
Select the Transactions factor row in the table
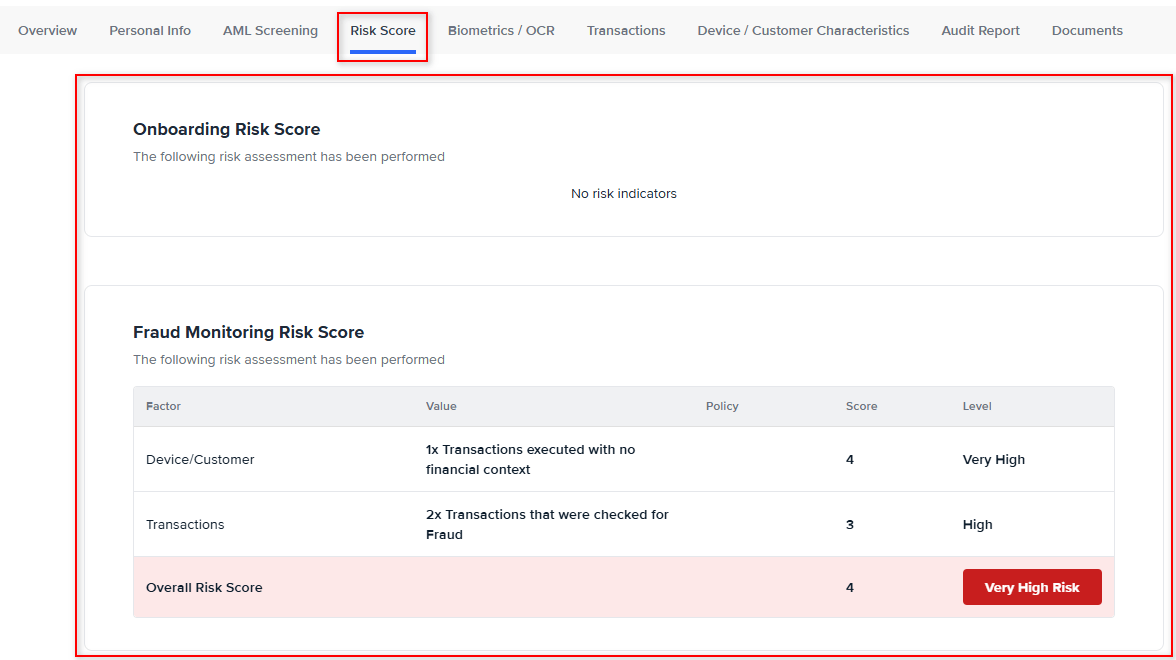point(185,524)
